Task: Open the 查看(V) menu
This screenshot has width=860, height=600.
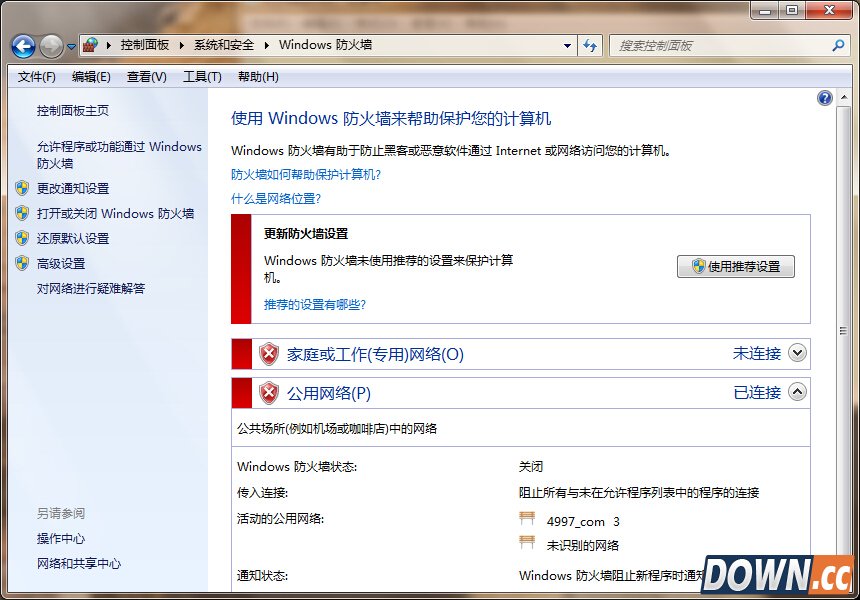Action: pos(145,76)
